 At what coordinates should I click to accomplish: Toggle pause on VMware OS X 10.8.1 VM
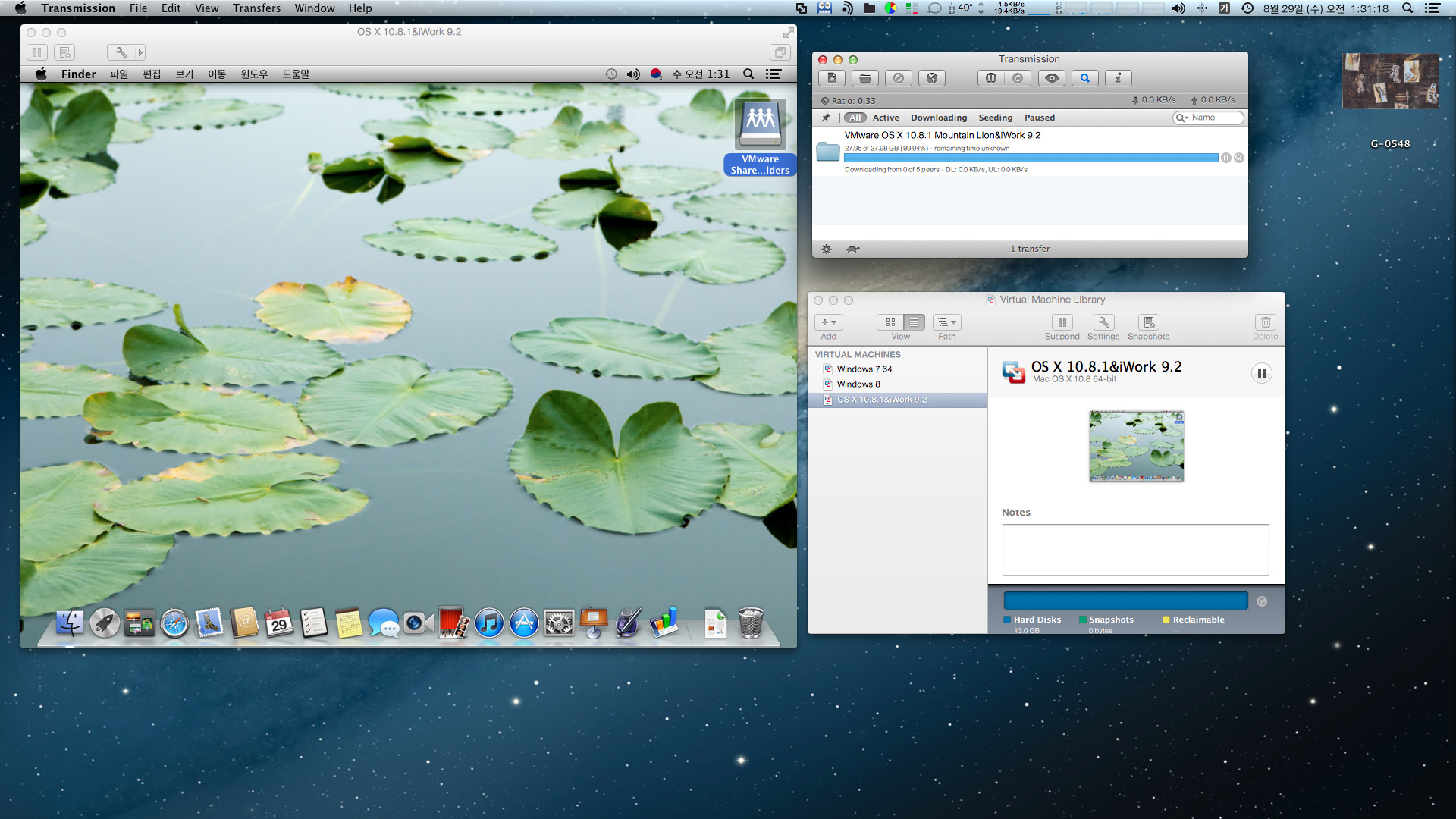pyautogui.click(x=1262, y=372)
